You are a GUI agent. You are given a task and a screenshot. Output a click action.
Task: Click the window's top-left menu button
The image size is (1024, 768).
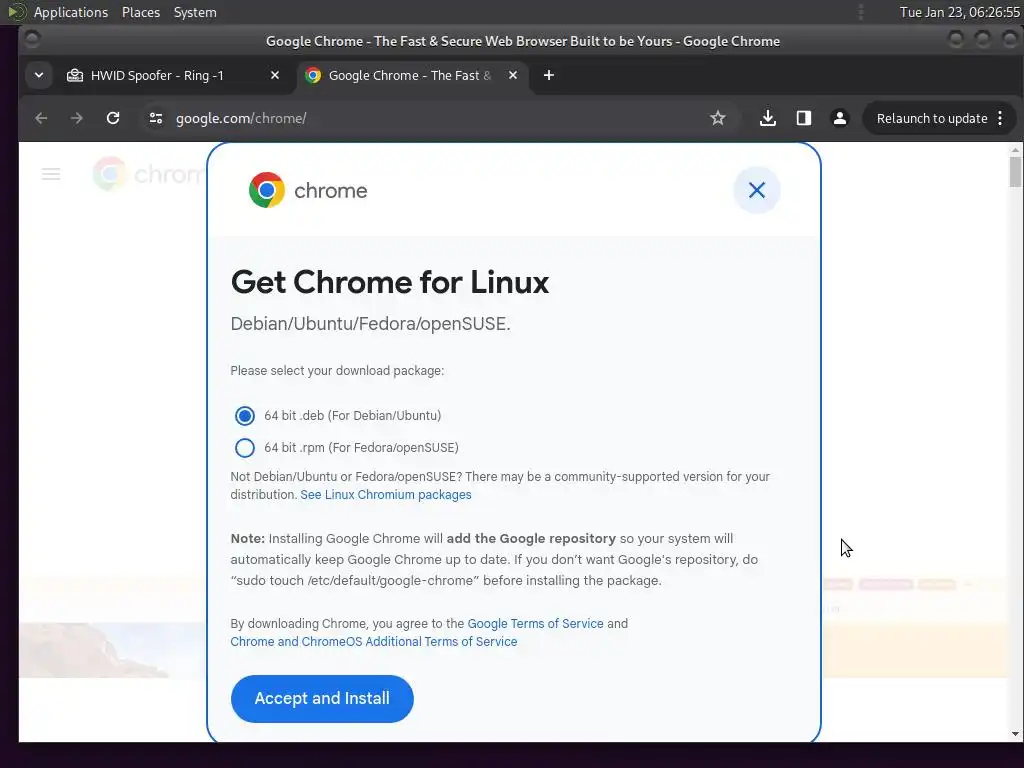click(x=32, y=40)
